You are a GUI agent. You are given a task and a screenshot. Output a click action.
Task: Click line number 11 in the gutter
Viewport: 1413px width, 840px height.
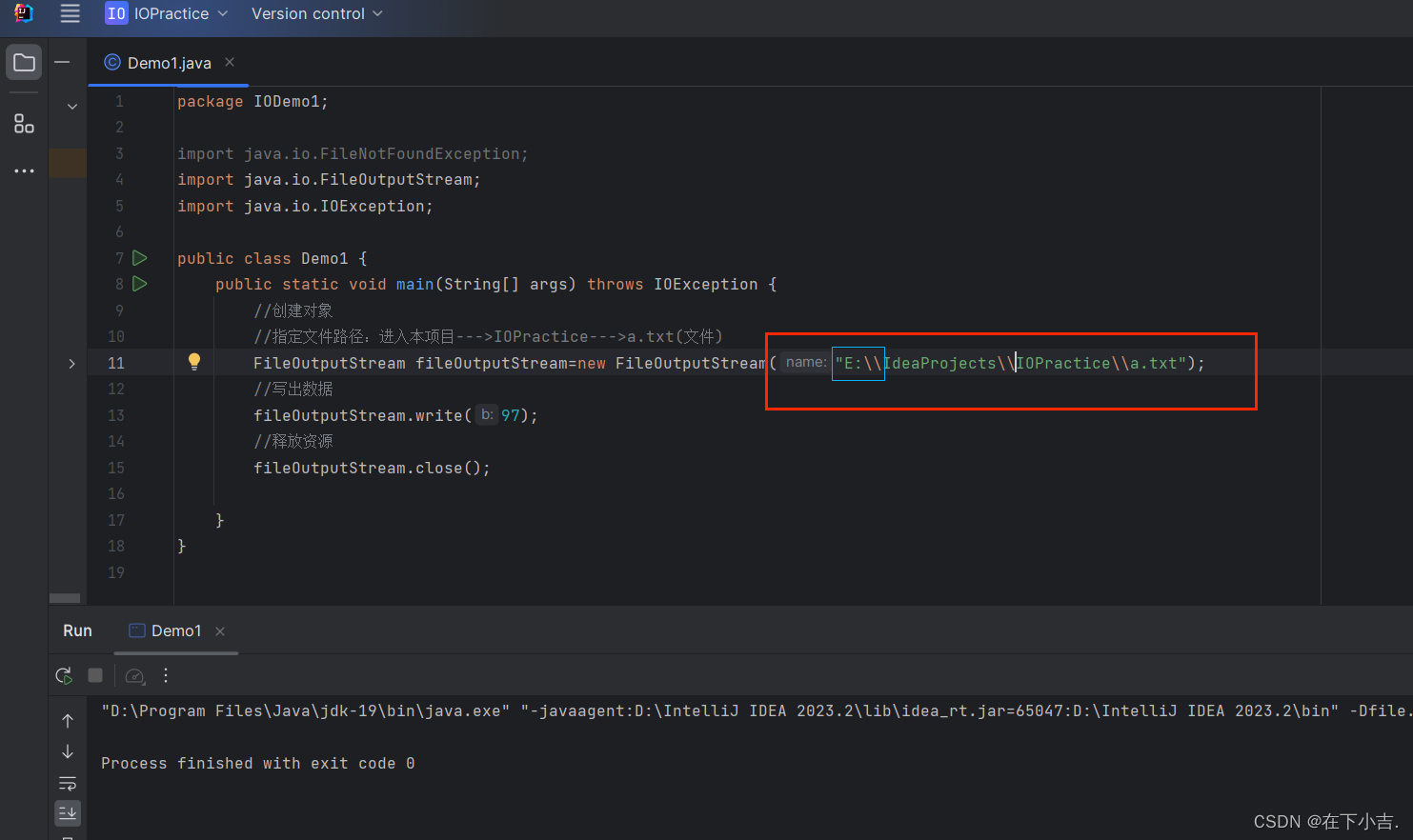pos(115,363)
